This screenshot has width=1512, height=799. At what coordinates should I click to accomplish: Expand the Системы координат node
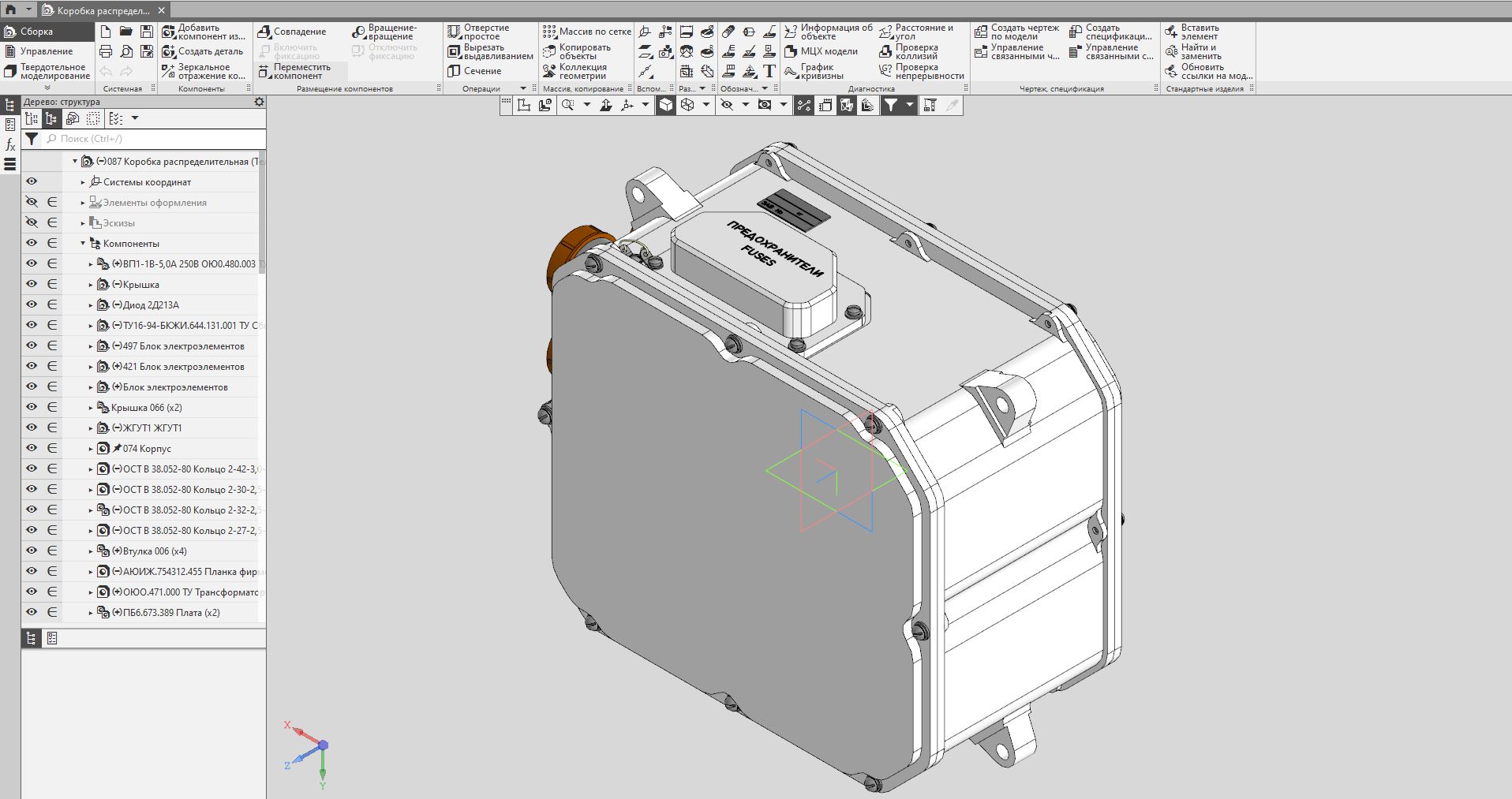pos(83,182)
